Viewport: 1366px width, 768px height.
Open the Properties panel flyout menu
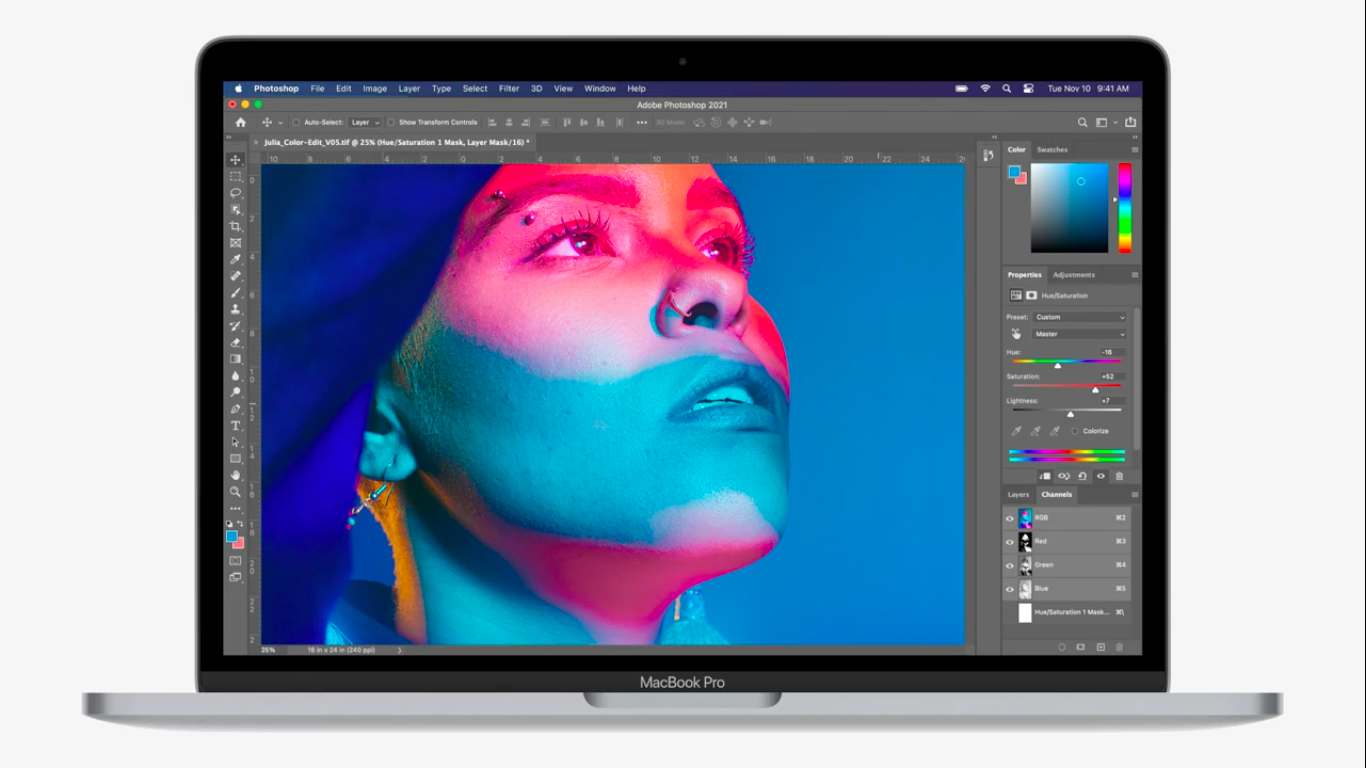coord(1134,274)
